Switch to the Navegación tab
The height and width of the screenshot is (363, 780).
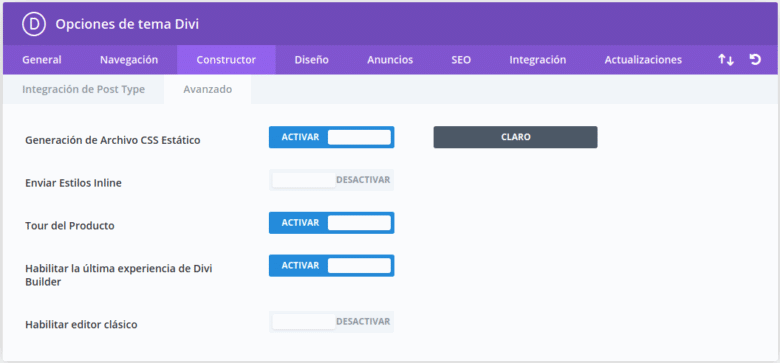129,60
